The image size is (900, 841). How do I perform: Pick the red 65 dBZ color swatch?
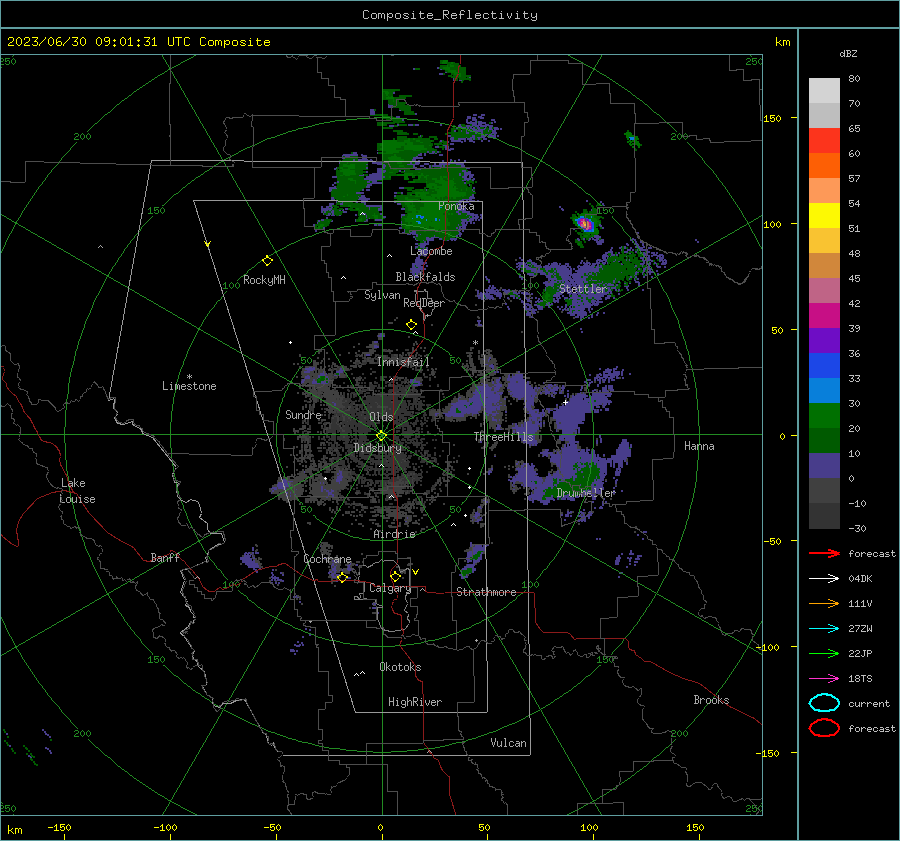point(824,140)
